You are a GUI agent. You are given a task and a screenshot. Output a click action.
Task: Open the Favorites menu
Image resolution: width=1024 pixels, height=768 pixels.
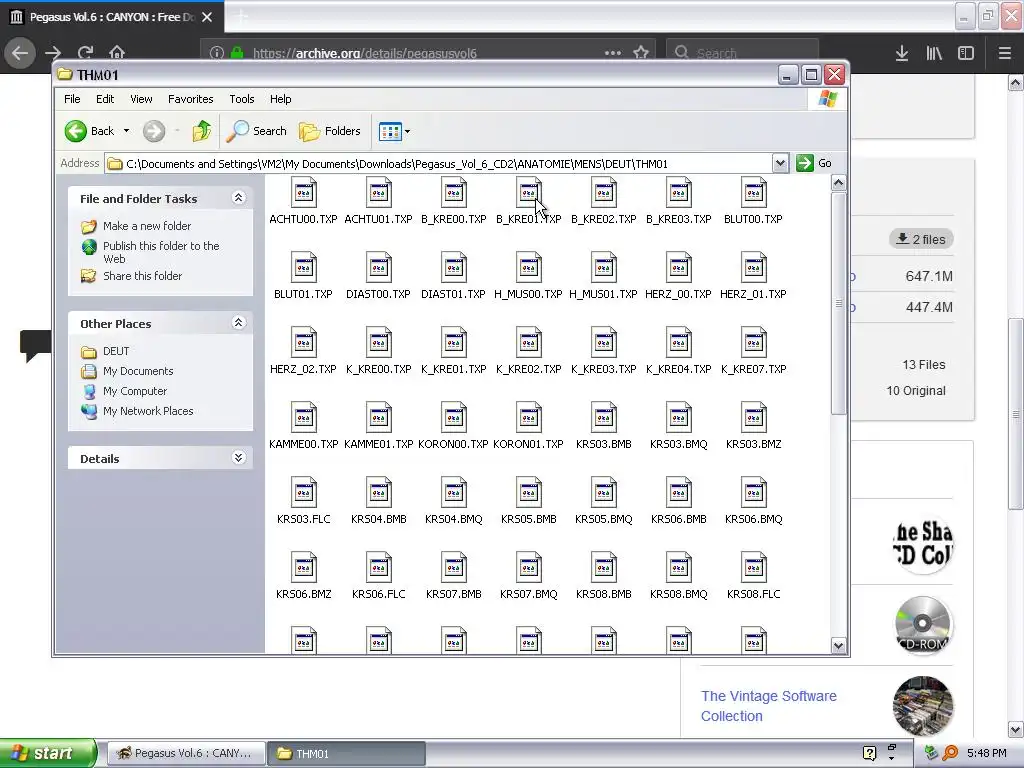tap(191, 99)
